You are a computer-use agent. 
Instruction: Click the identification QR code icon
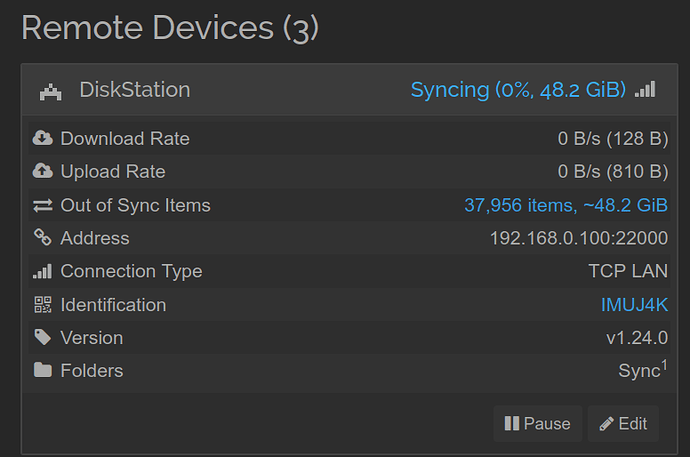(43, 304)
